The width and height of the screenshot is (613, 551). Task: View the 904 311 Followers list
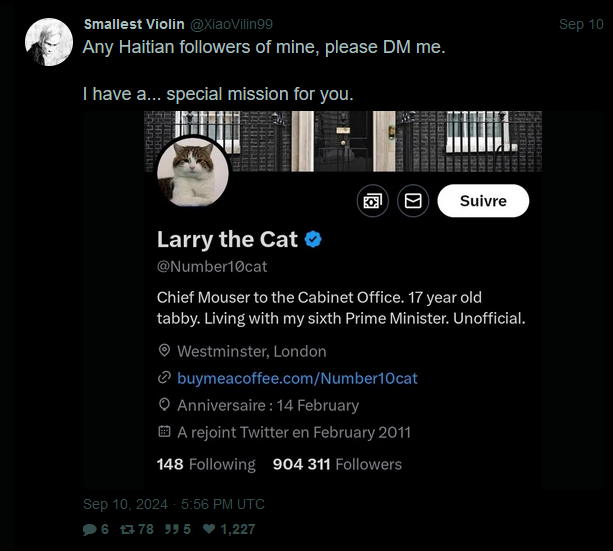click(x=337, y=464)
